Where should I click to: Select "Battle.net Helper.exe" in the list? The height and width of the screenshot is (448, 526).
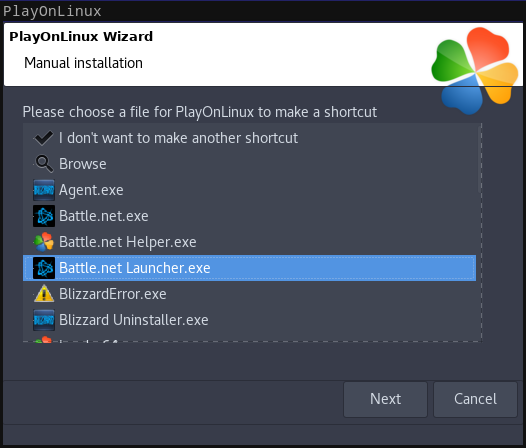coord(249,242)
